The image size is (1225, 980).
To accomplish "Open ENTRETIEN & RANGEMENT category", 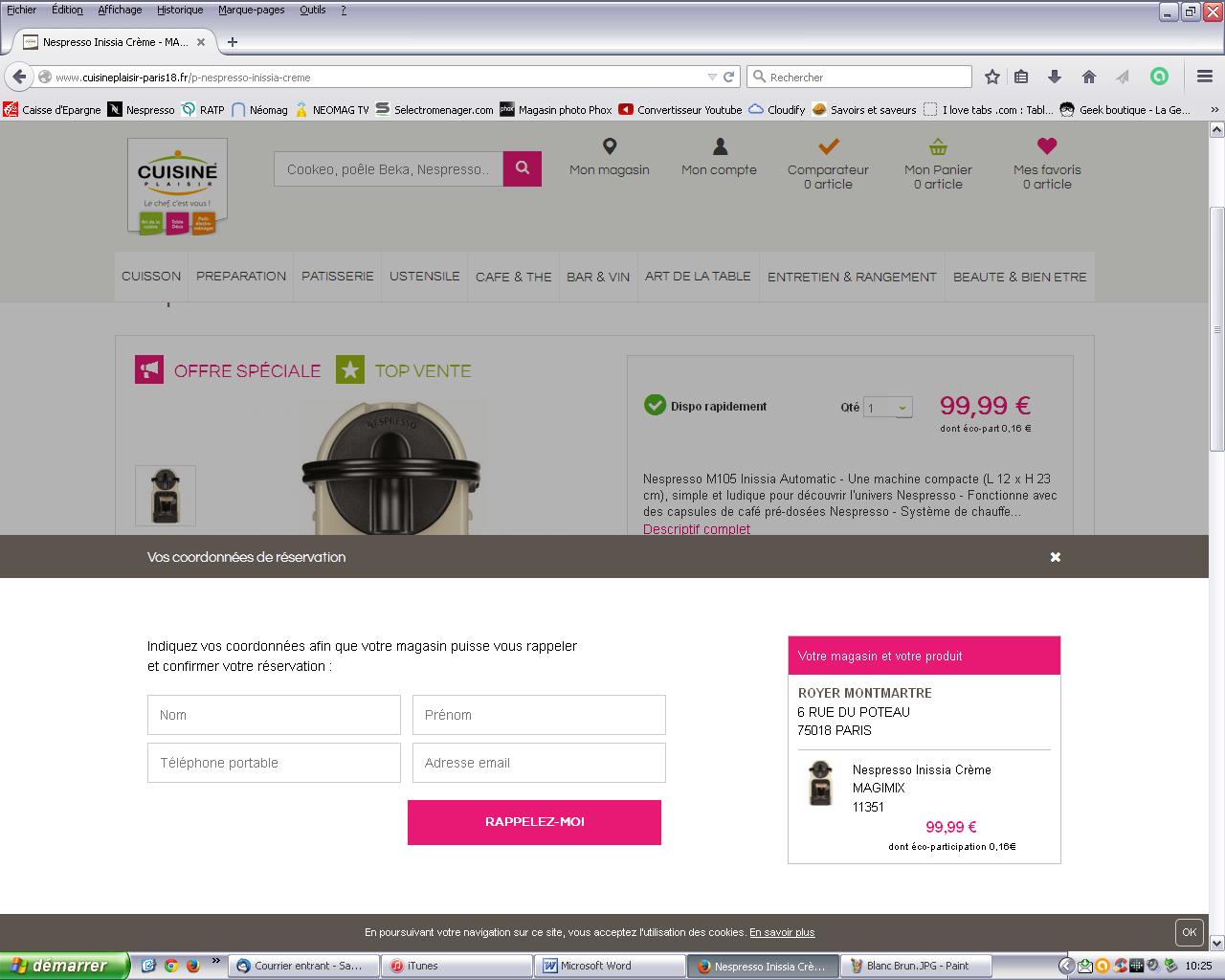I will [x=852, y=277].
